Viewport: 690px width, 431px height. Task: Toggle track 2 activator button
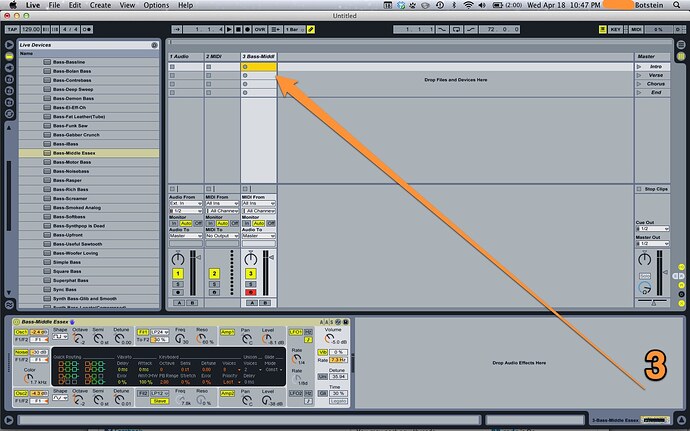point(214,274)
